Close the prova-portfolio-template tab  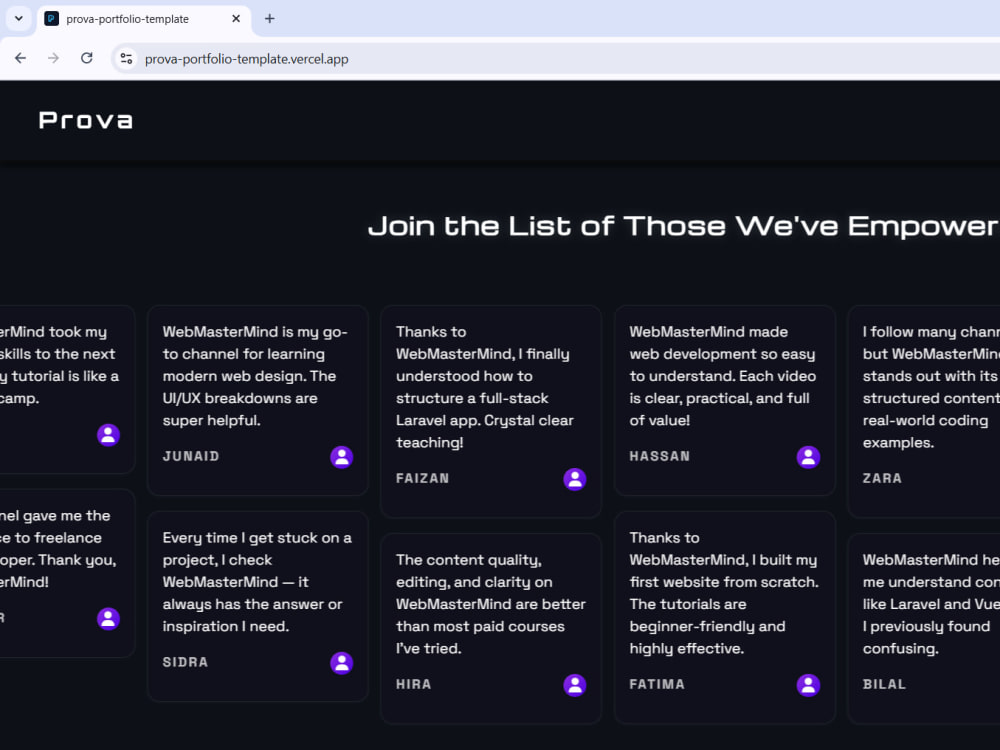(x=236, y=19)
